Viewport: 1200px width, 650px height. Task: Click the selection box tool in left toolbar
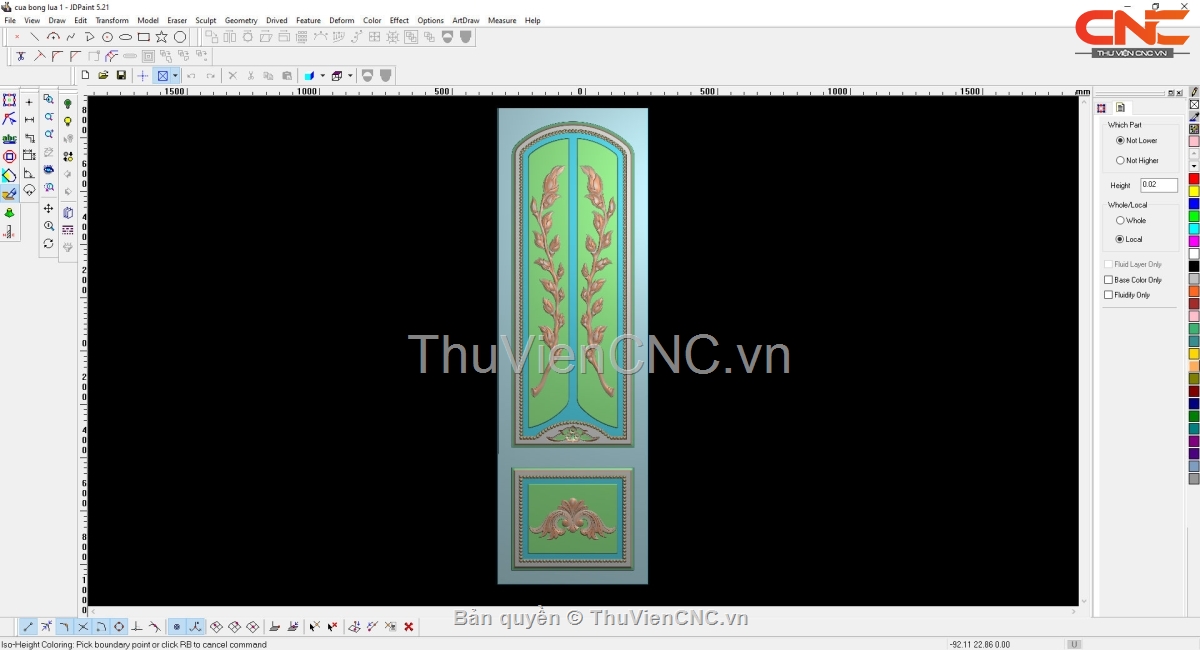[9, 100]
